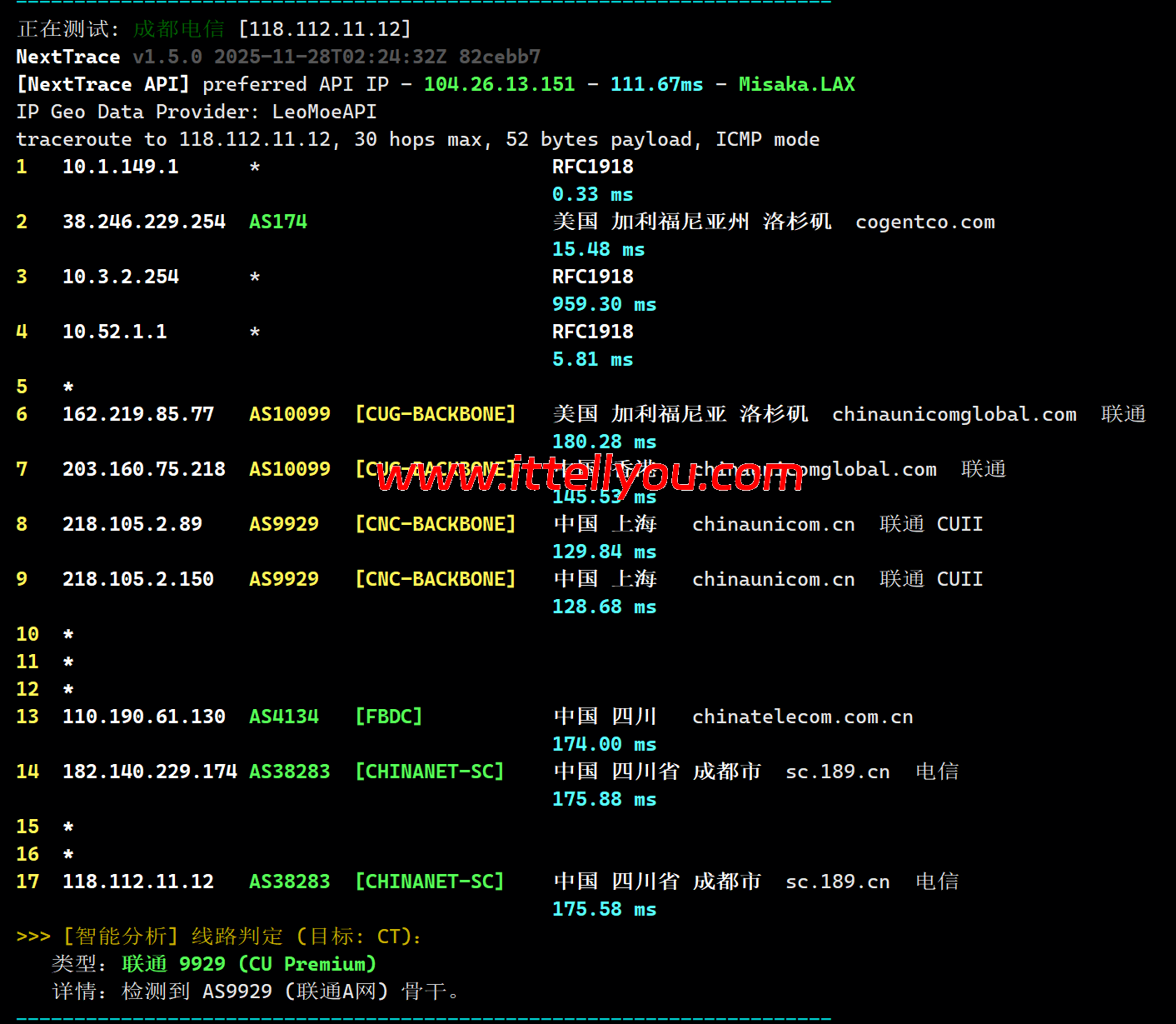
Task: Click the [FBDC] network tag
Action: click(388, 717)
